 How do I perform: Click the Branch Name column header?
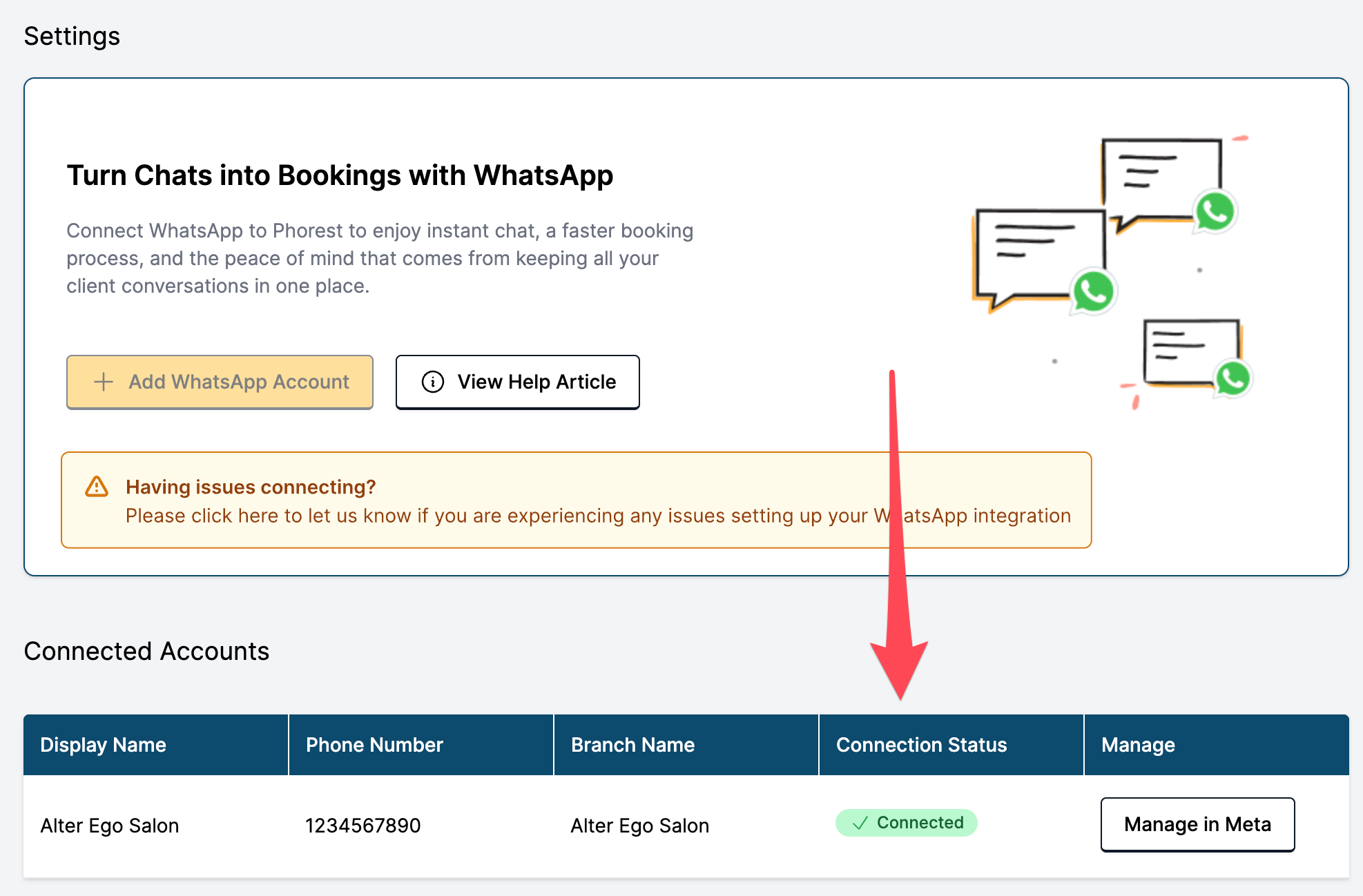(632, 745)
